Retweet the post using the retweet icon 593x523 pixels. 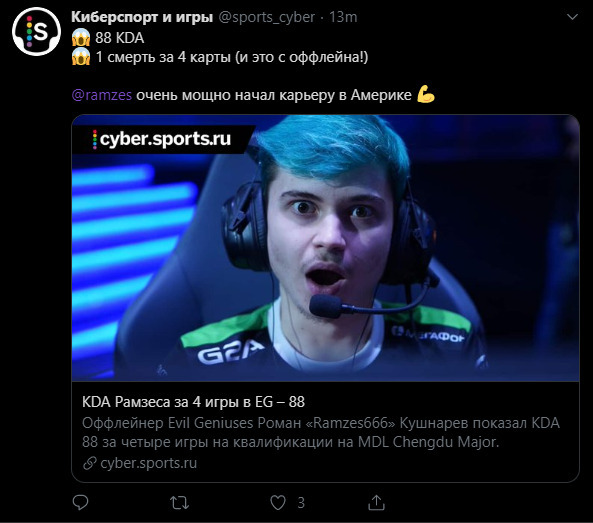179,503
